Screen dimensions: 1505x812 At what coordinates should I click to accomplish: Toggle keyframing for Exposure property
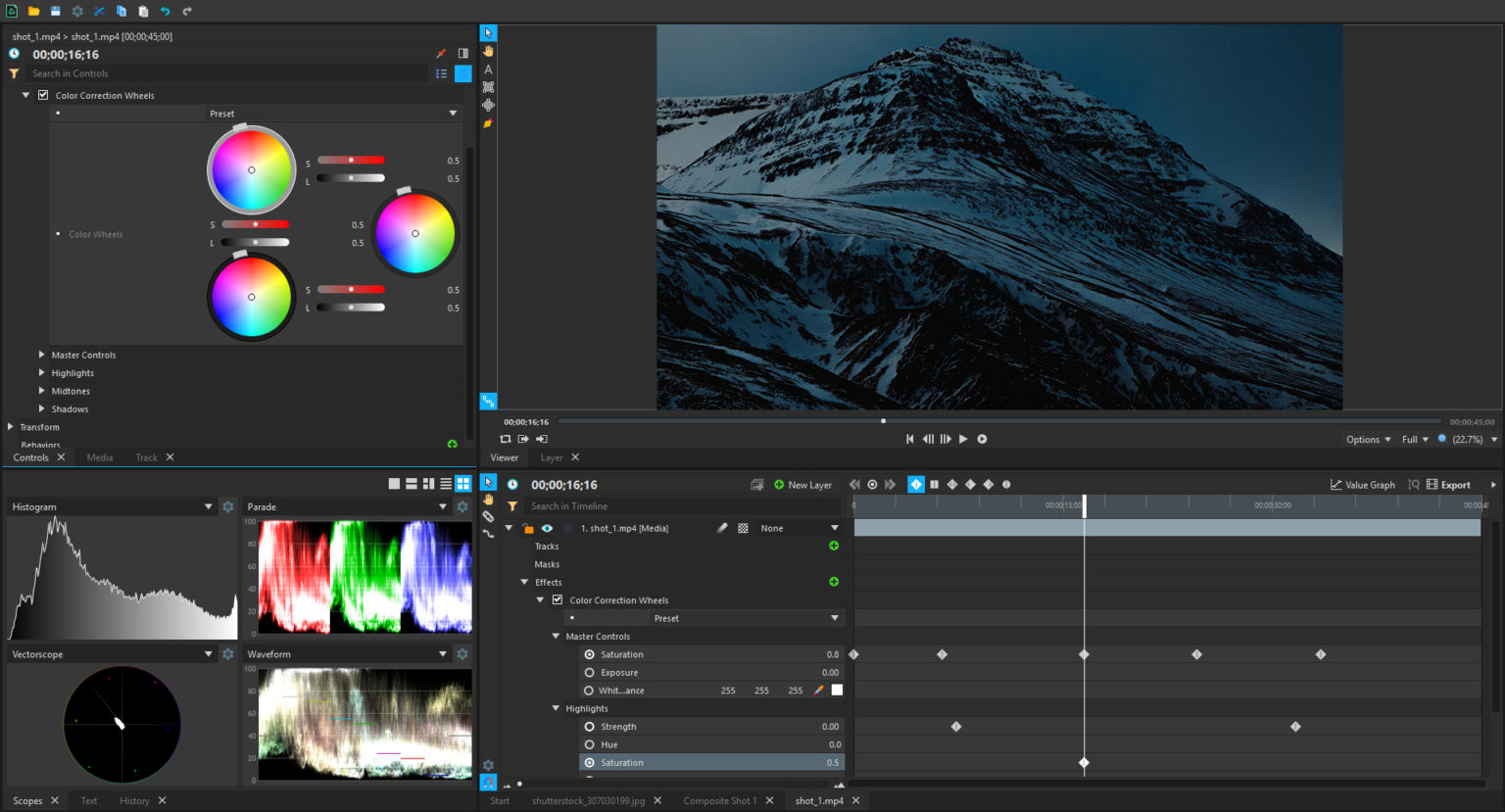[x=589, y=673]
